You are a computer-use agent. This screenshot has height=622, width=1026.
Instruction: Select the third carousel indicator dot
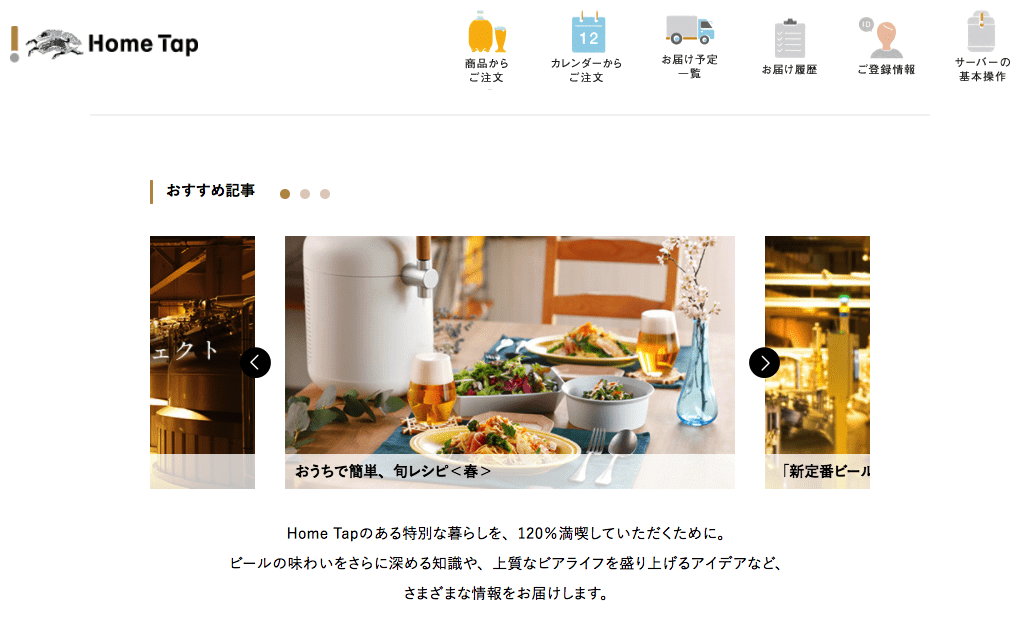(x=325, y=194)
